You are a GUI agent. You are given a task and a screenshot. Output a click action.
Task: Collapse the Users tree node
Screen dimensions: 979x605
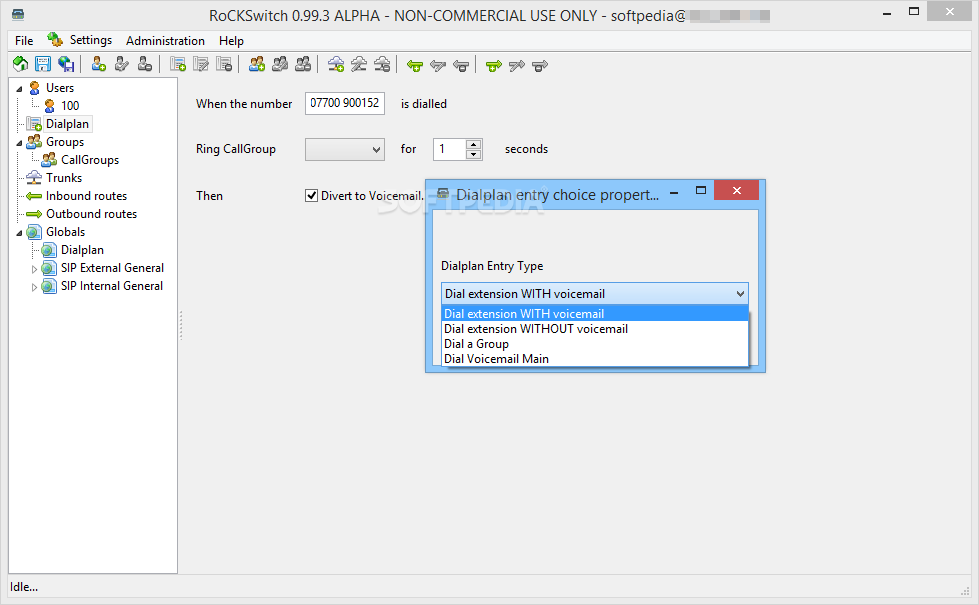click(19, 89)
